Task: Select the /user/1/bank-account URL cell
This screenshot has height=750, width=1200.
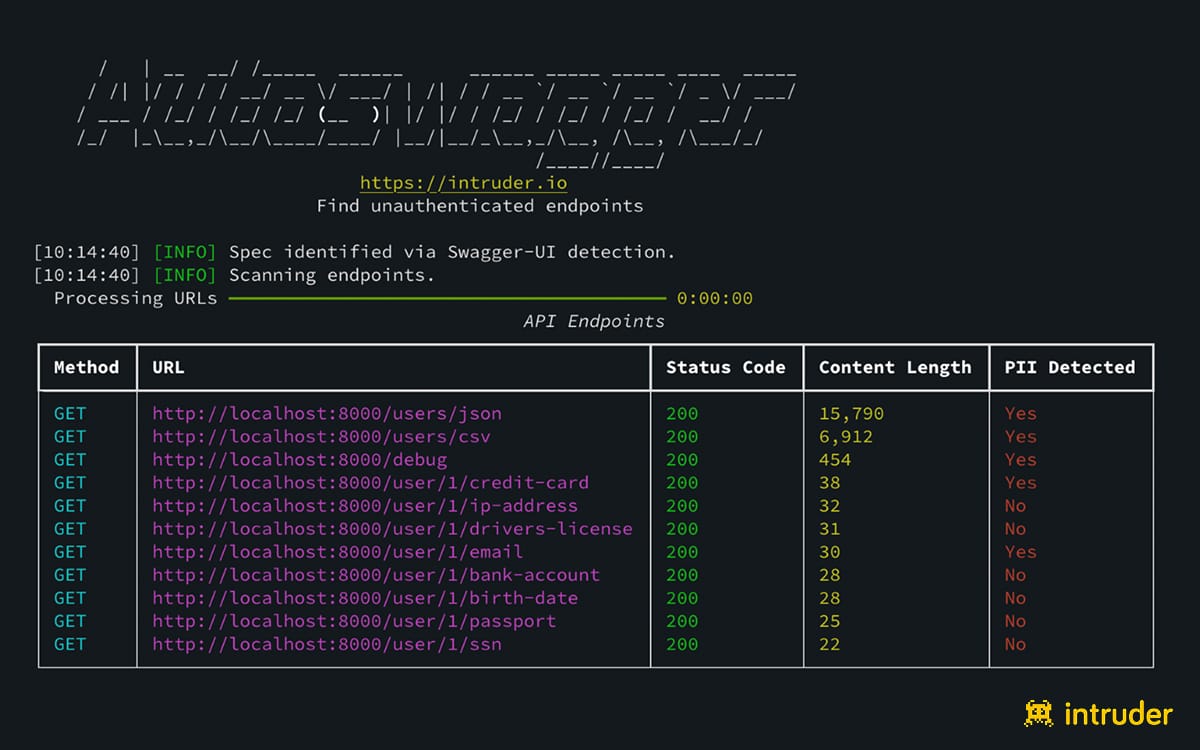Action: tap(376, 574)
